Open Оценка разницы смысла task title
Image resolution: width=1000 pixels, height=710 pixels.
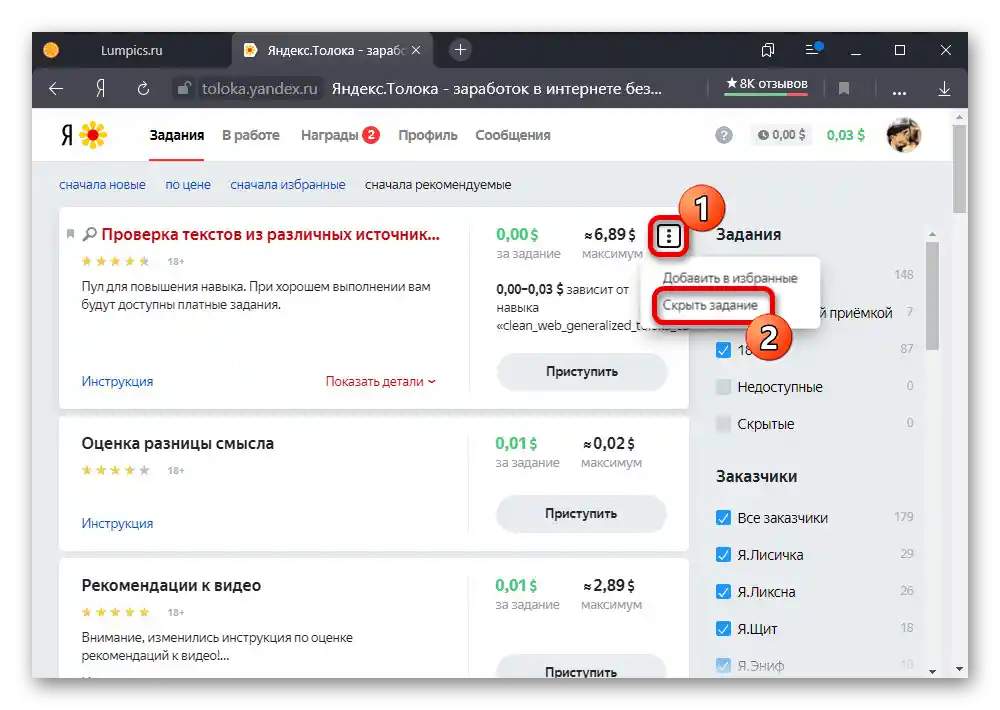[x=177, y=443]
